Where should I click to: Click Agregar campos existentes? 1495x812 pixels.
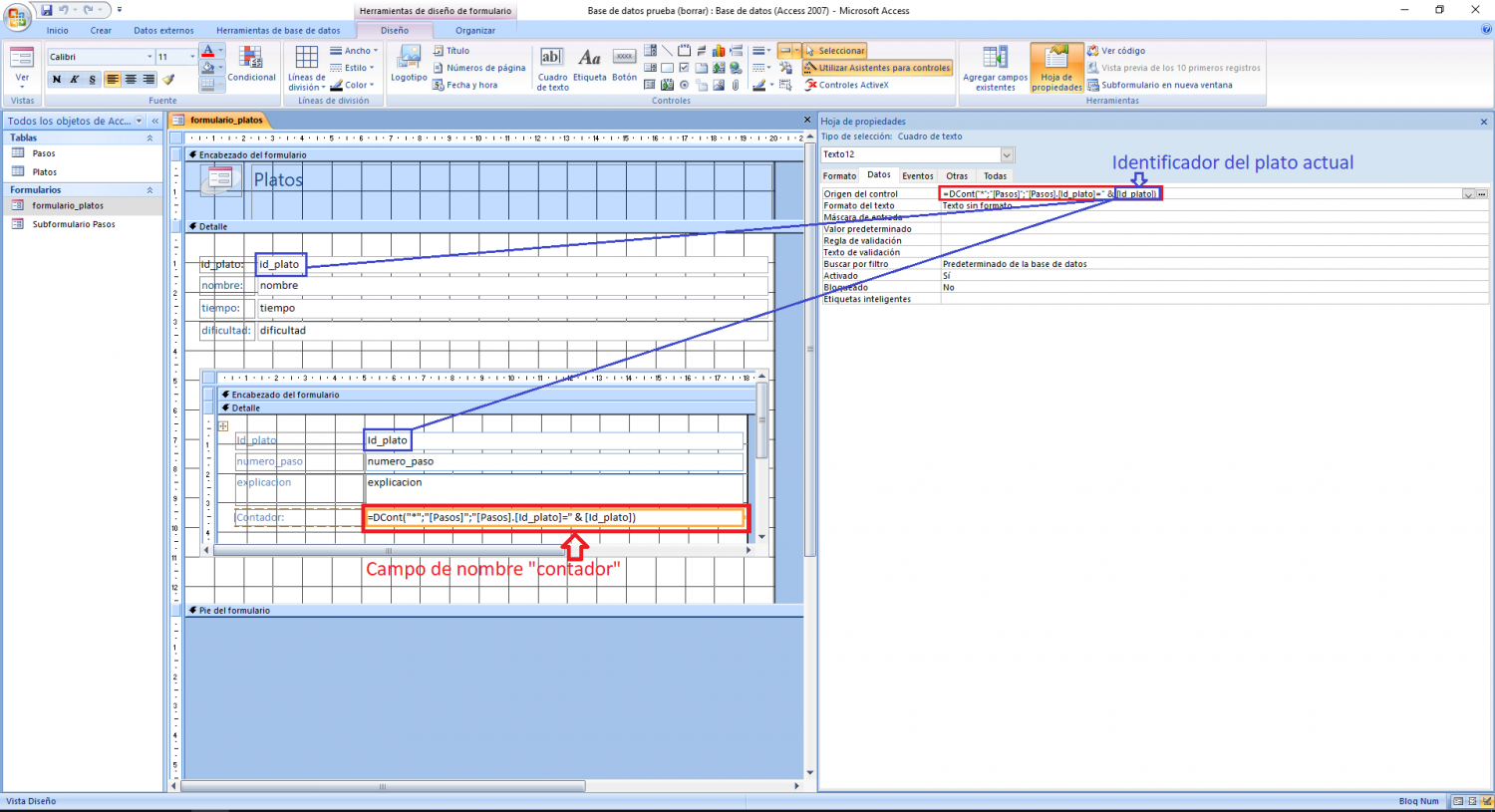coord(995,68)
